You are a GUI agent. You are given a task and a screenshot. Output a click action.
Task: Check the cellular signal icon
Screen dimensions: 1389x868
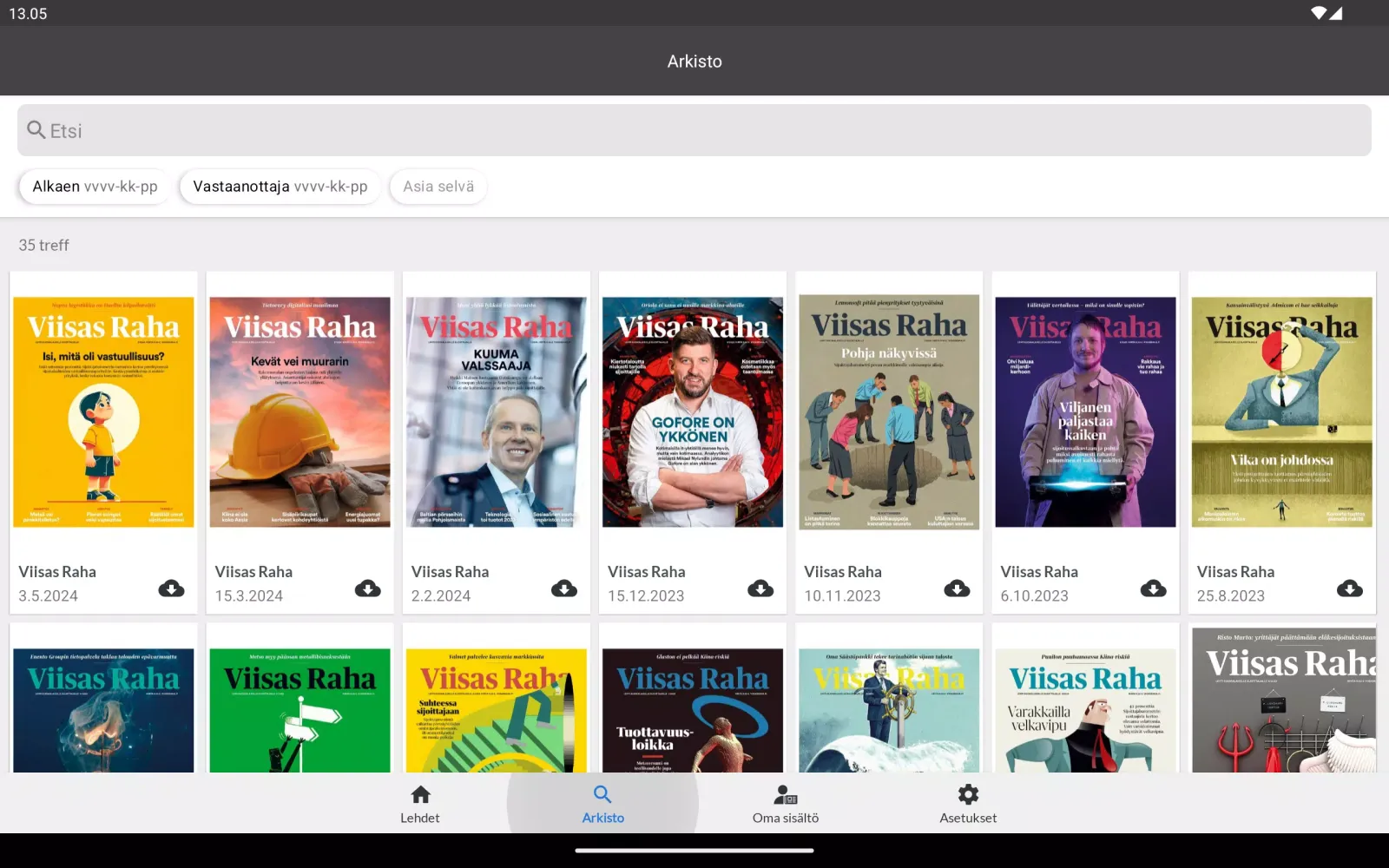pos(1335,13)
